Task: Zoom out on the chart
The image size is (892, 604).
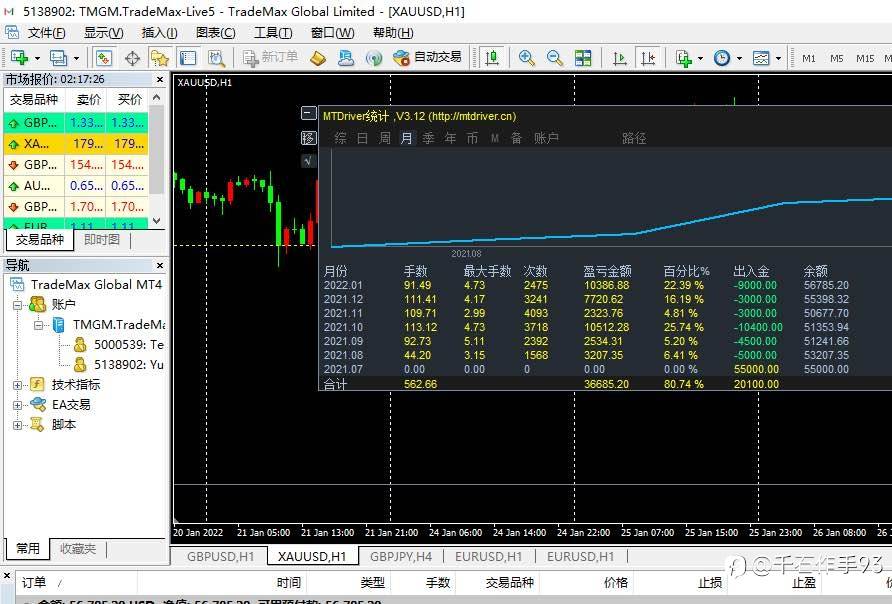Action: [555, 57]
